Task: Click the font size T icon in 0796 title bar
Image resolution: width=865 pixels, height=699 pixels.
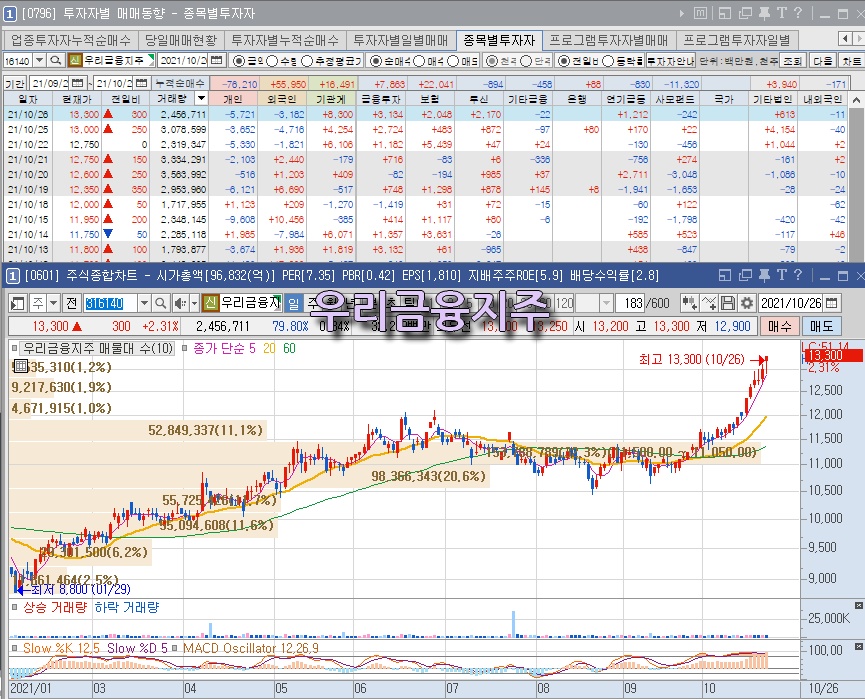Action: coord(782,13)
